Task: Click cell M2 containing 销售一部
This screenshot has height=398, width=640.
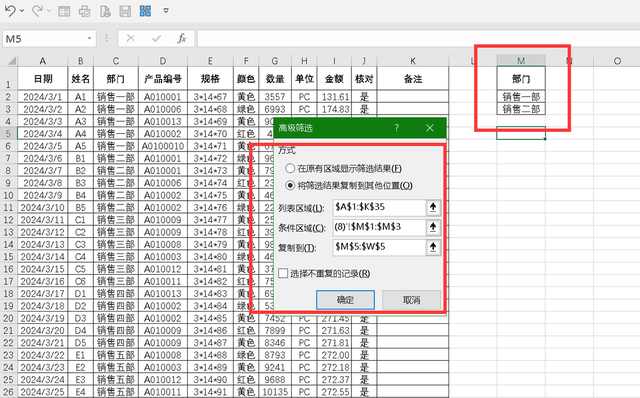Action: (x=521, y=97)
